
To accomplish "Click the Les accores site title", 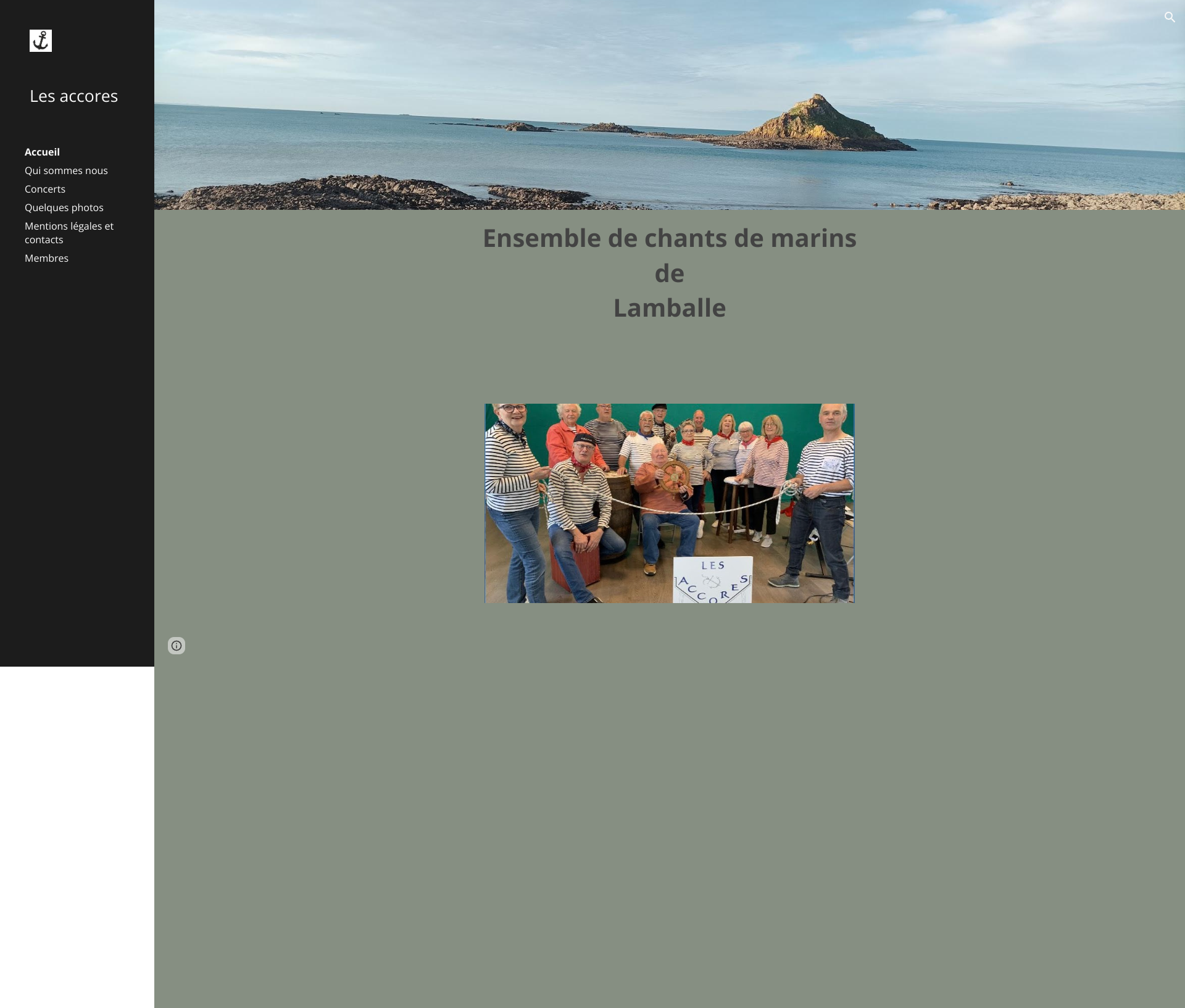I will tap(73, 96).
